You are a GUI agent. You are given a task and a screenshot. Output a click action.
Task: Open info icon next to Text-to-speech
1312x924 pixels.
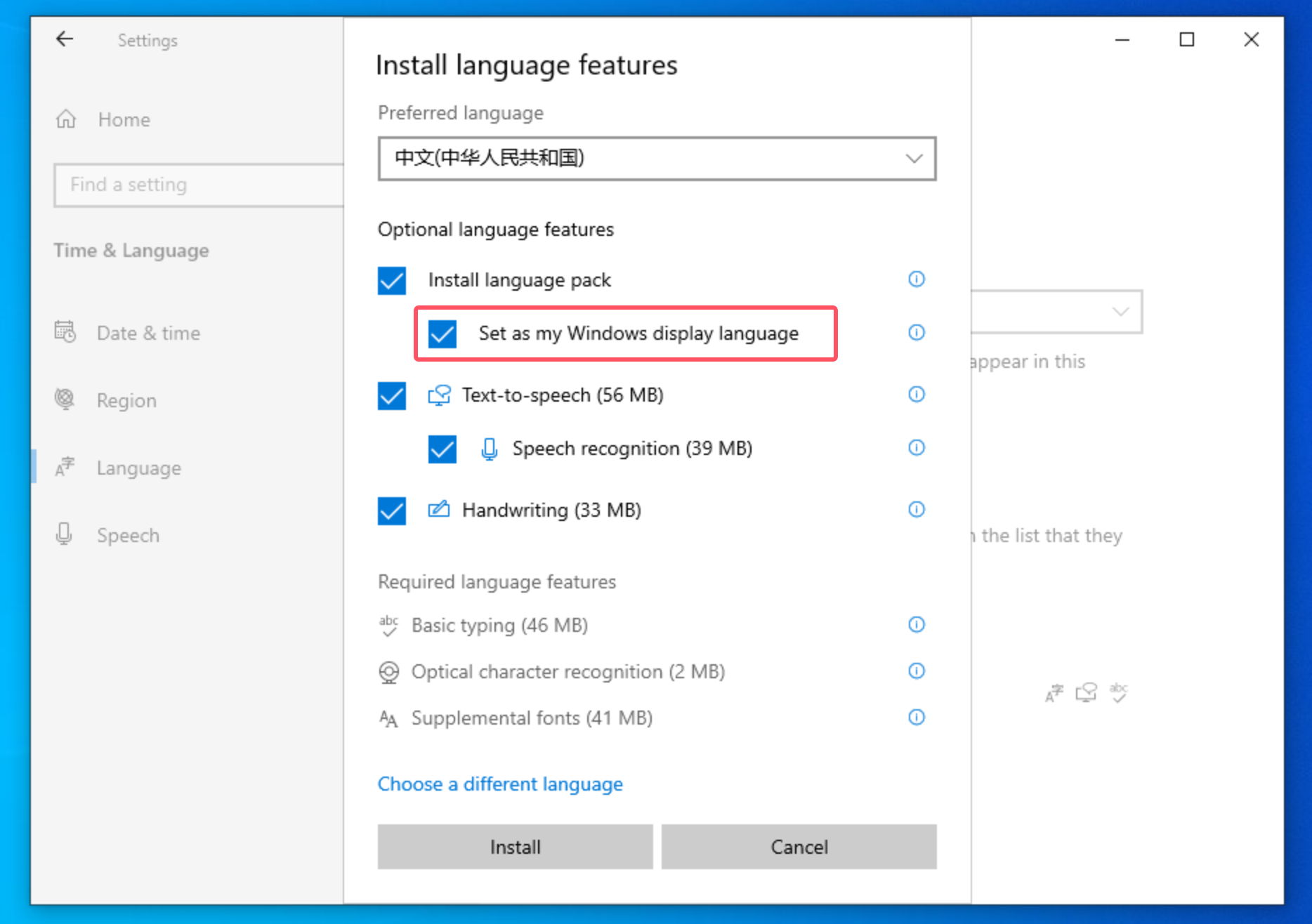click(916, 395)
